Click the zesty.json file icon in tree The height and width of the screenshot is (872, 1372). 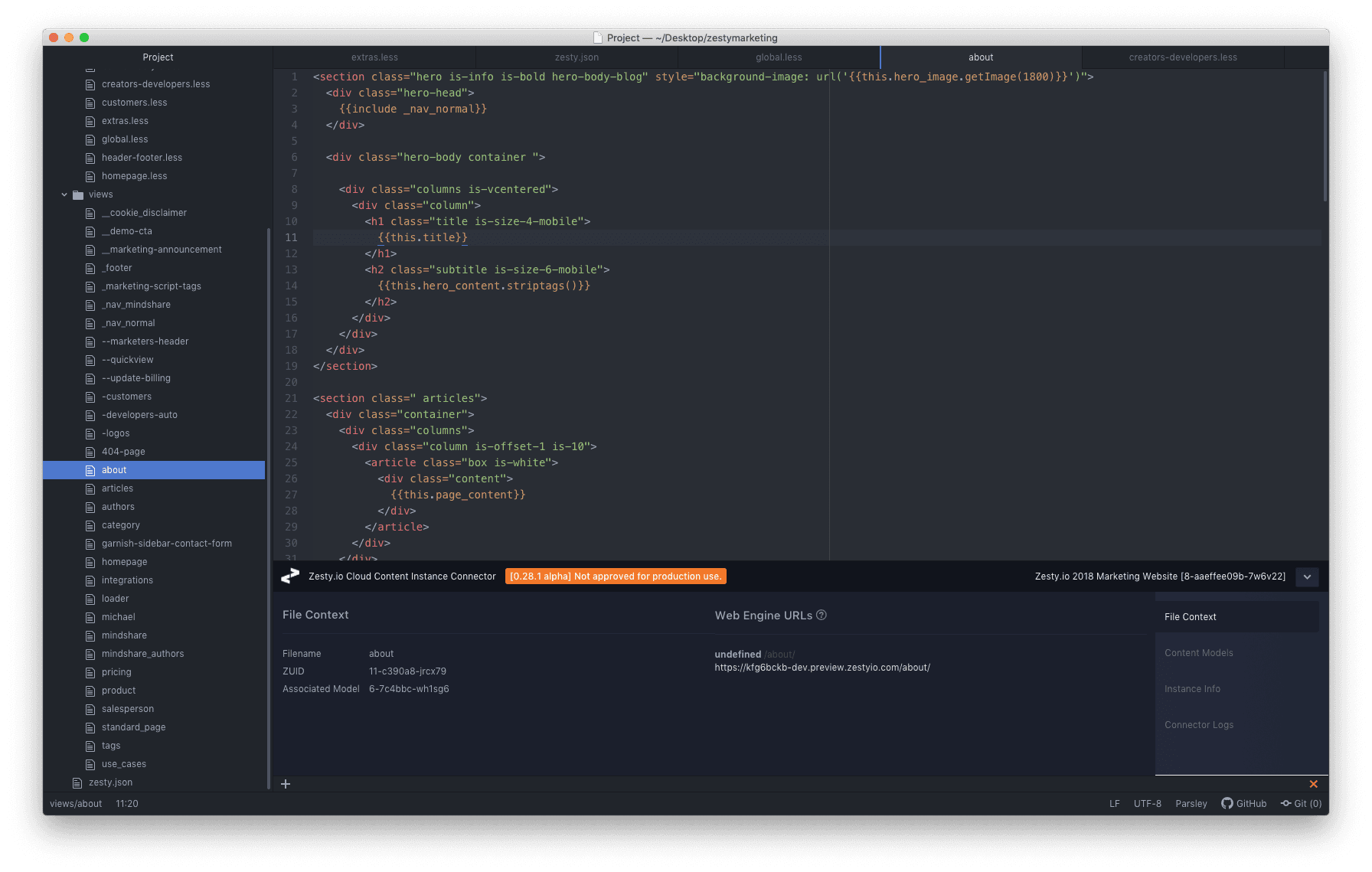pyautogui.click(x=77, y=782)
